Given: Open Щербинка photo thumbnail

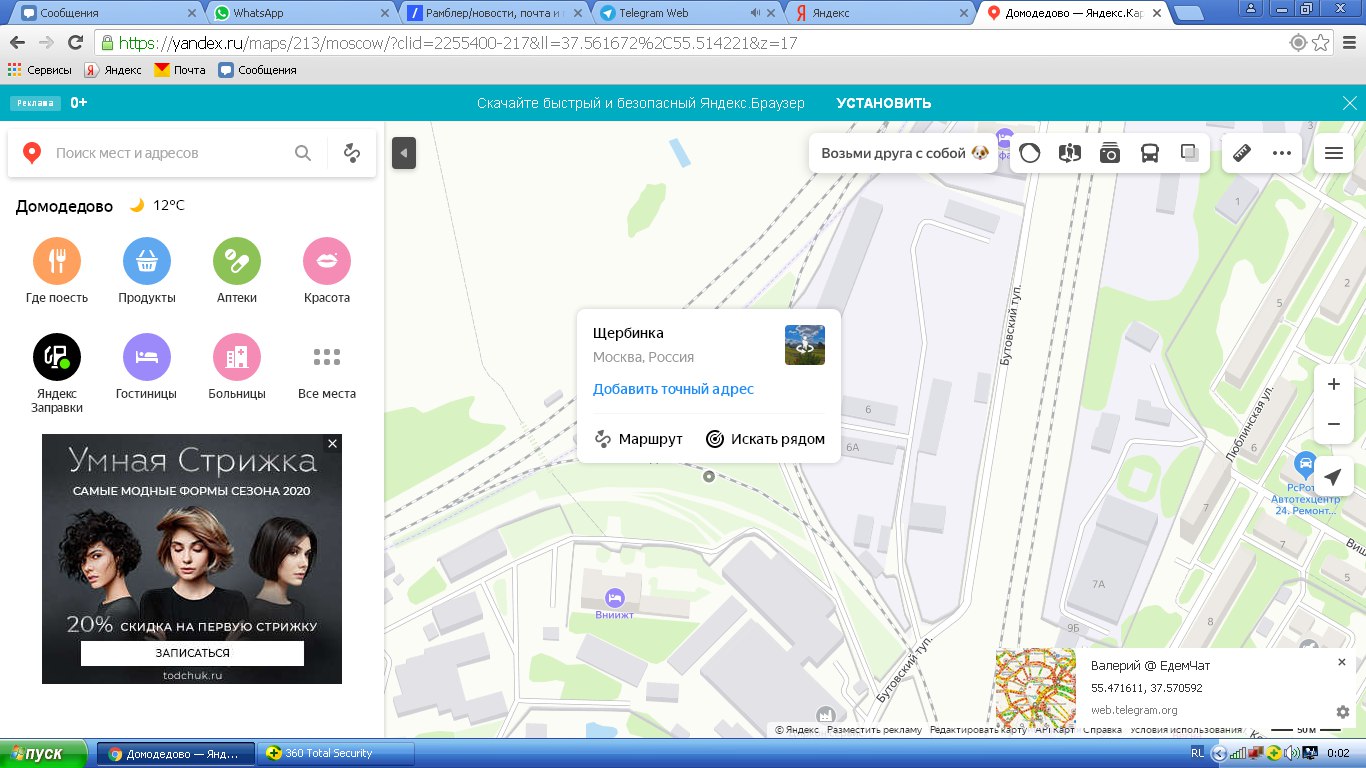Looking at the screenshot, I should coord(805,345).
